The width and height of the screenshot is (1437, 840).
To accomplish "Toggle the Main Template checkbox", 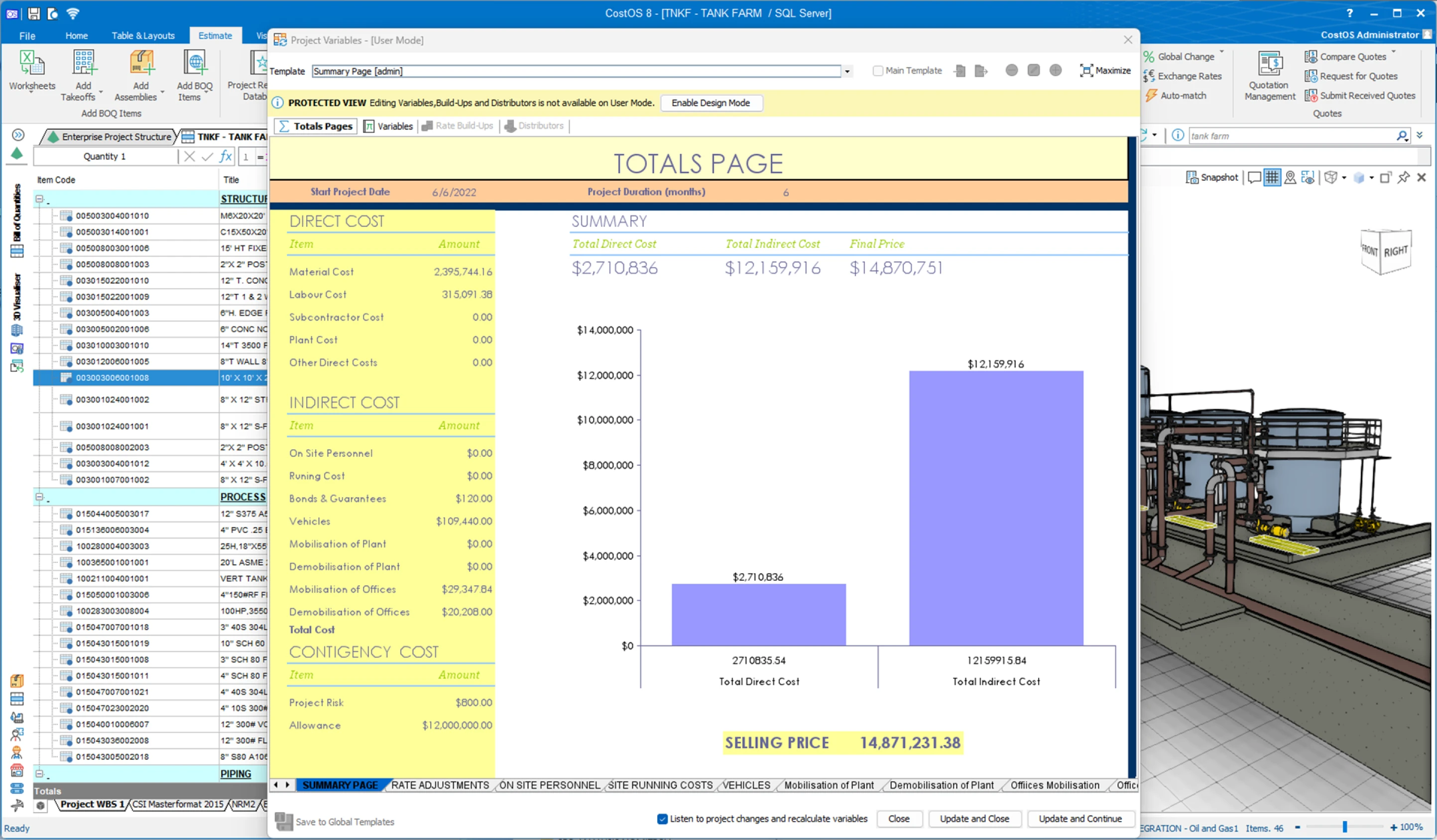I will [x=878, y=71].
